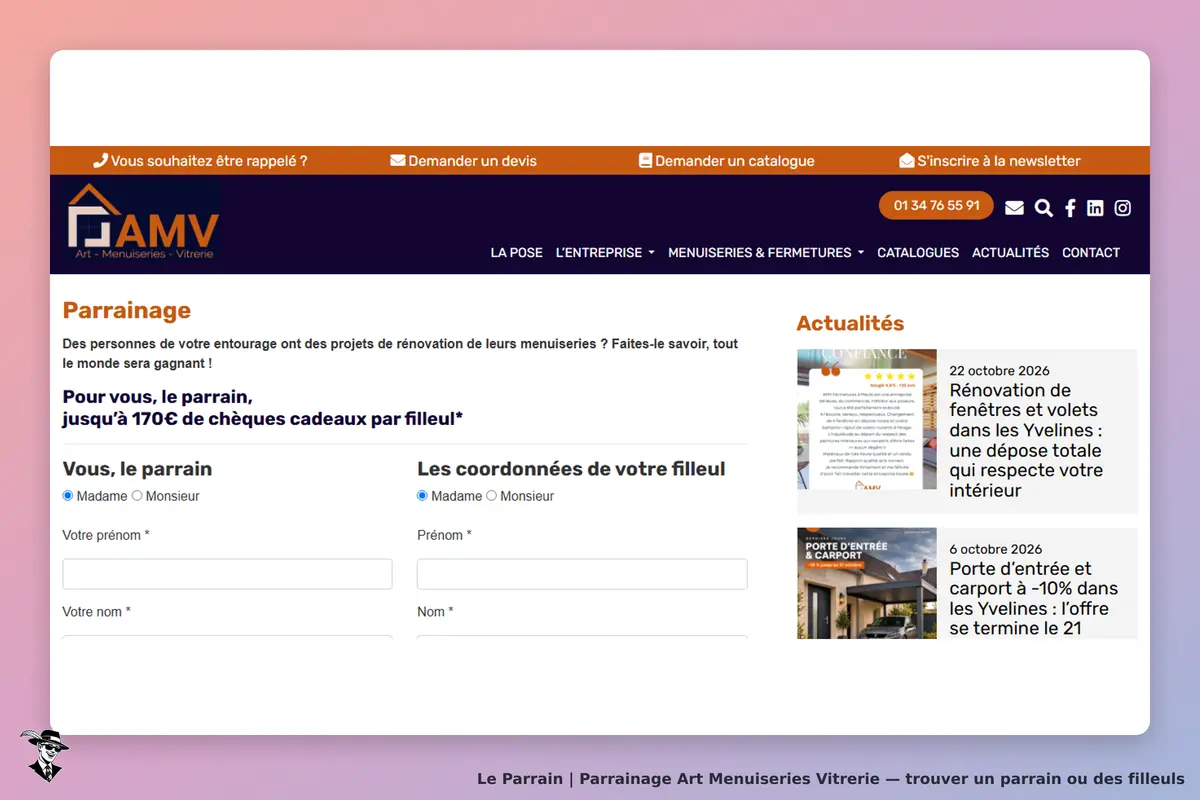The image size is (1200, 800).
Task: Select Monsieur for the filleul
Action: tap(491, 496)
